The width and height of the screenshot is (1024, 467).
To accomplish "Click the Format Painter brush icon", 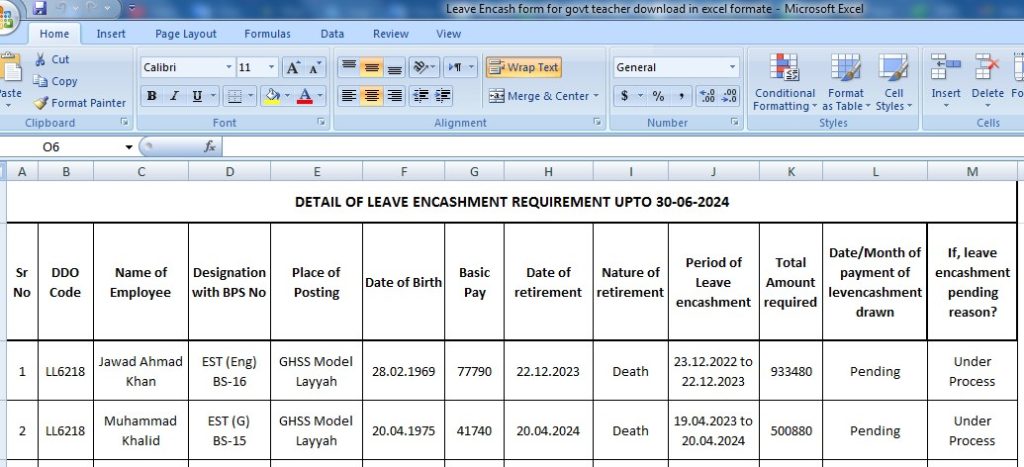I will (x=41, y=103).
